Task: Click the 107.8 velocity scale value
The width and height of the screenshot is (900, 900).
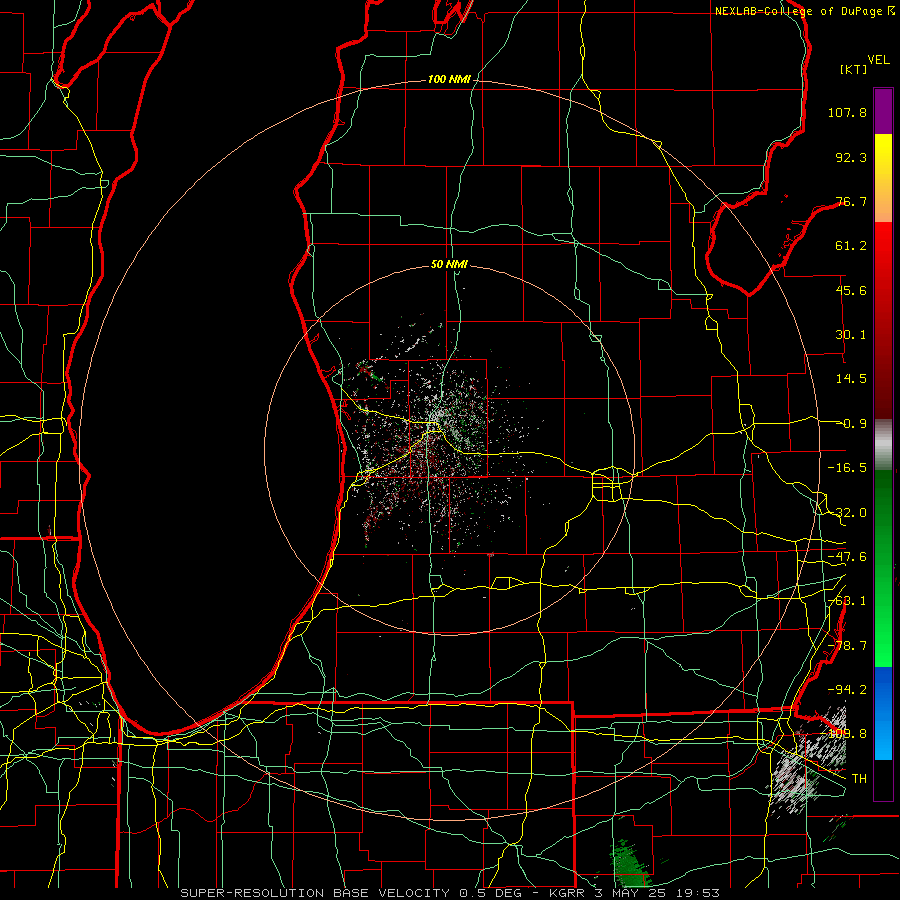Action: (x=847, y=112)
